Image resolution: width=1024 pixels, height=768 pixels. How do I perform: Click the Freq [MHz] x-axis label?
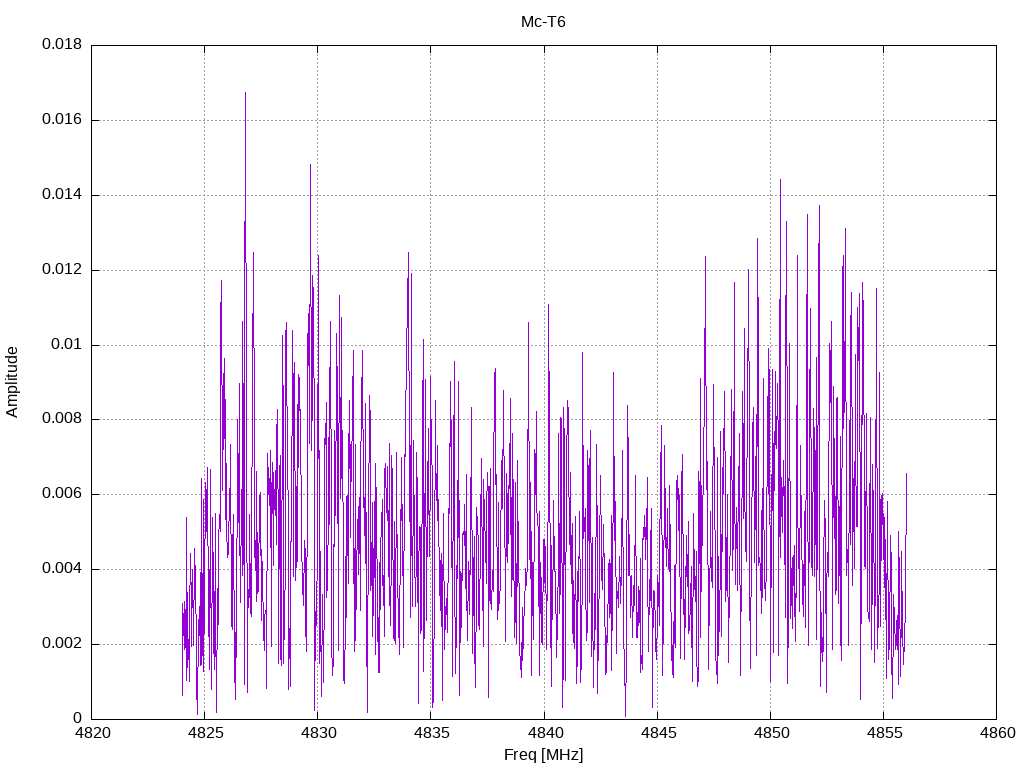[x=543, y=755]
